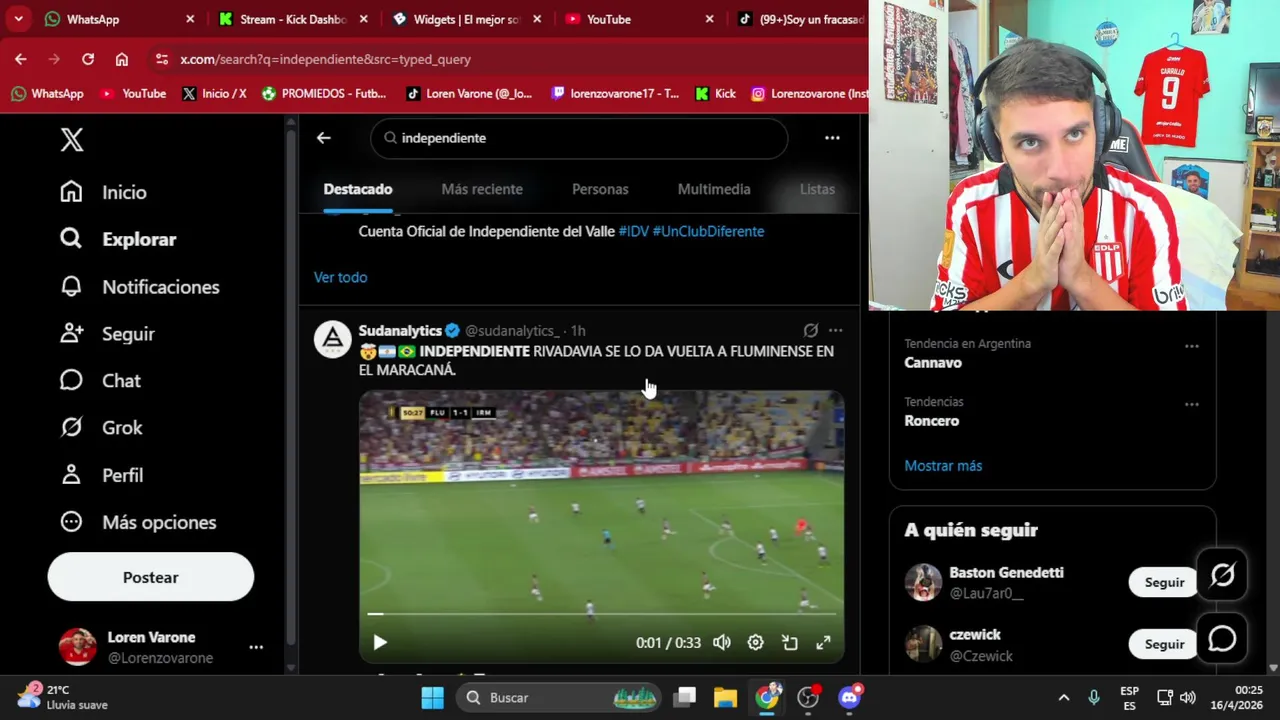Screen dimensions: 1280x720
Task: Switch to Listas tab
Action: pos(817,189)
